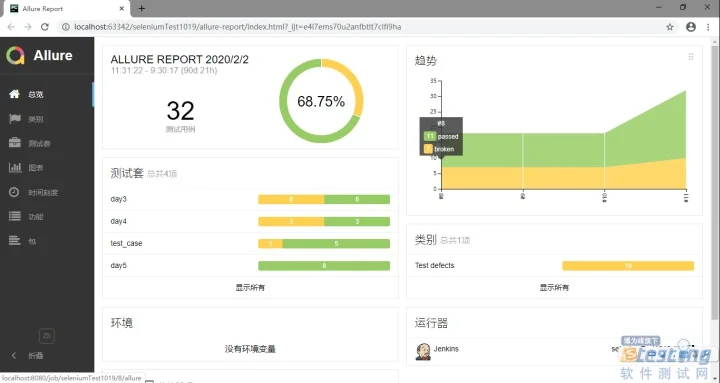Open the day3 suite row
This screenshot has height=383, width=720.
pyautogui.click(x=250, y=199)
